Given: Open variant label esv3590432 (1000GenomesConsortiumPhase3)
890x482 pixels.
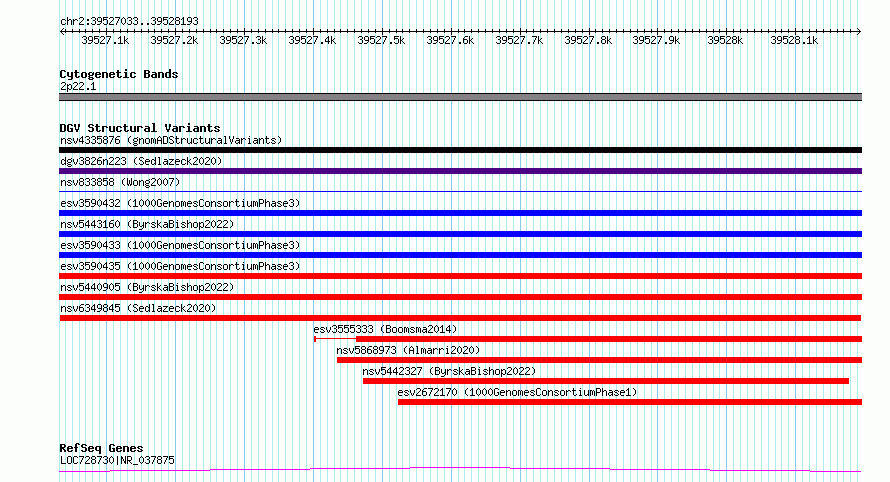Looking at the screenshot, I should pyautogui.click(x=180, y=203).
